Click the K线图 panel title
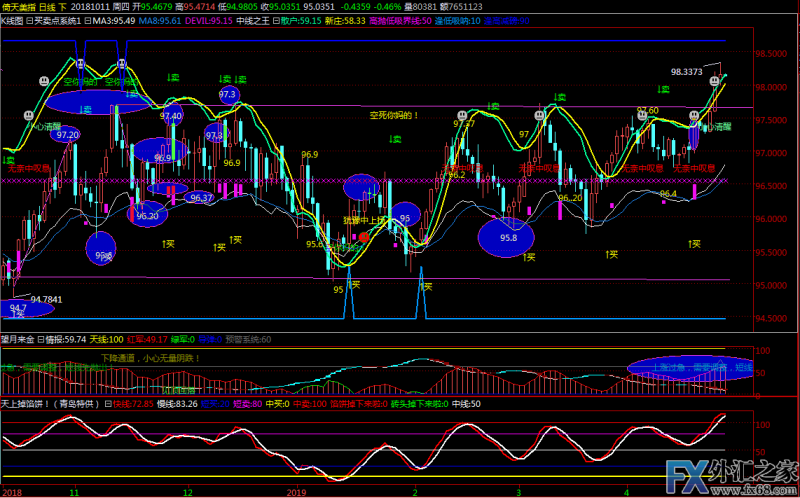 point(12,21)
